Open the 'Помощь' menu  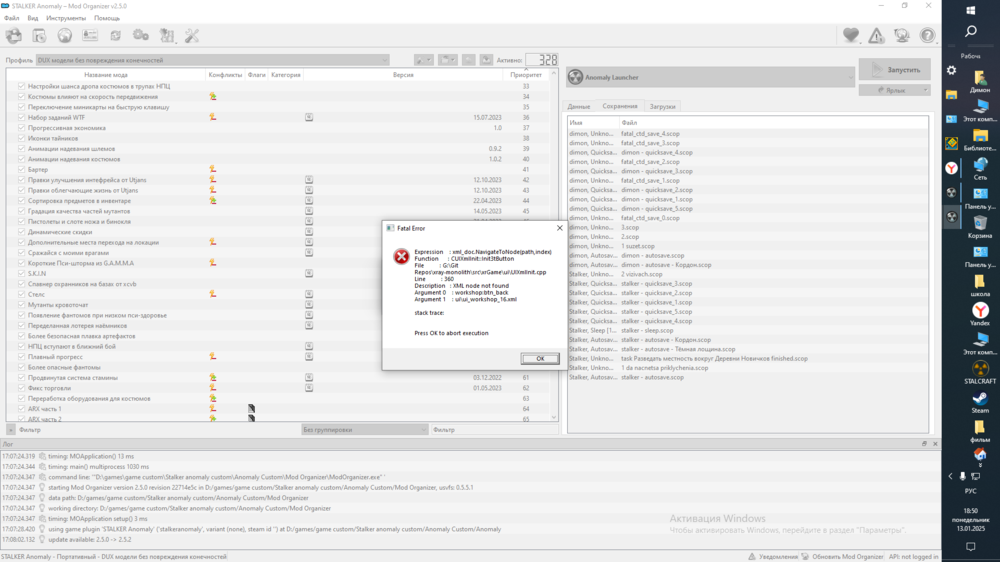[107, 18]
